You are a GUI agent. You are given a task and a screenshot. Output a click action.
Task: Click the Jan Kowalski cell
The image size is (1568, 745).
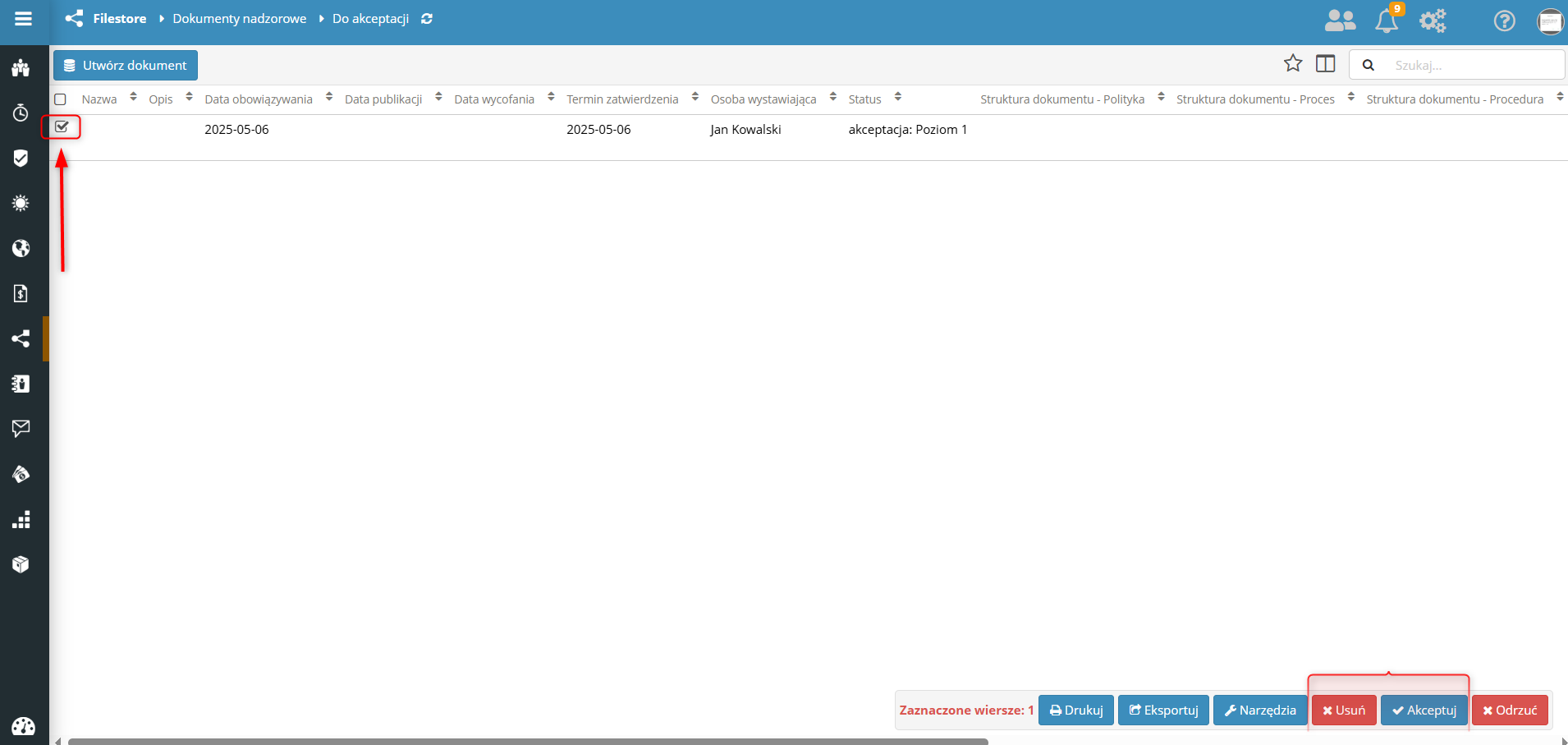tap(746, 130)
